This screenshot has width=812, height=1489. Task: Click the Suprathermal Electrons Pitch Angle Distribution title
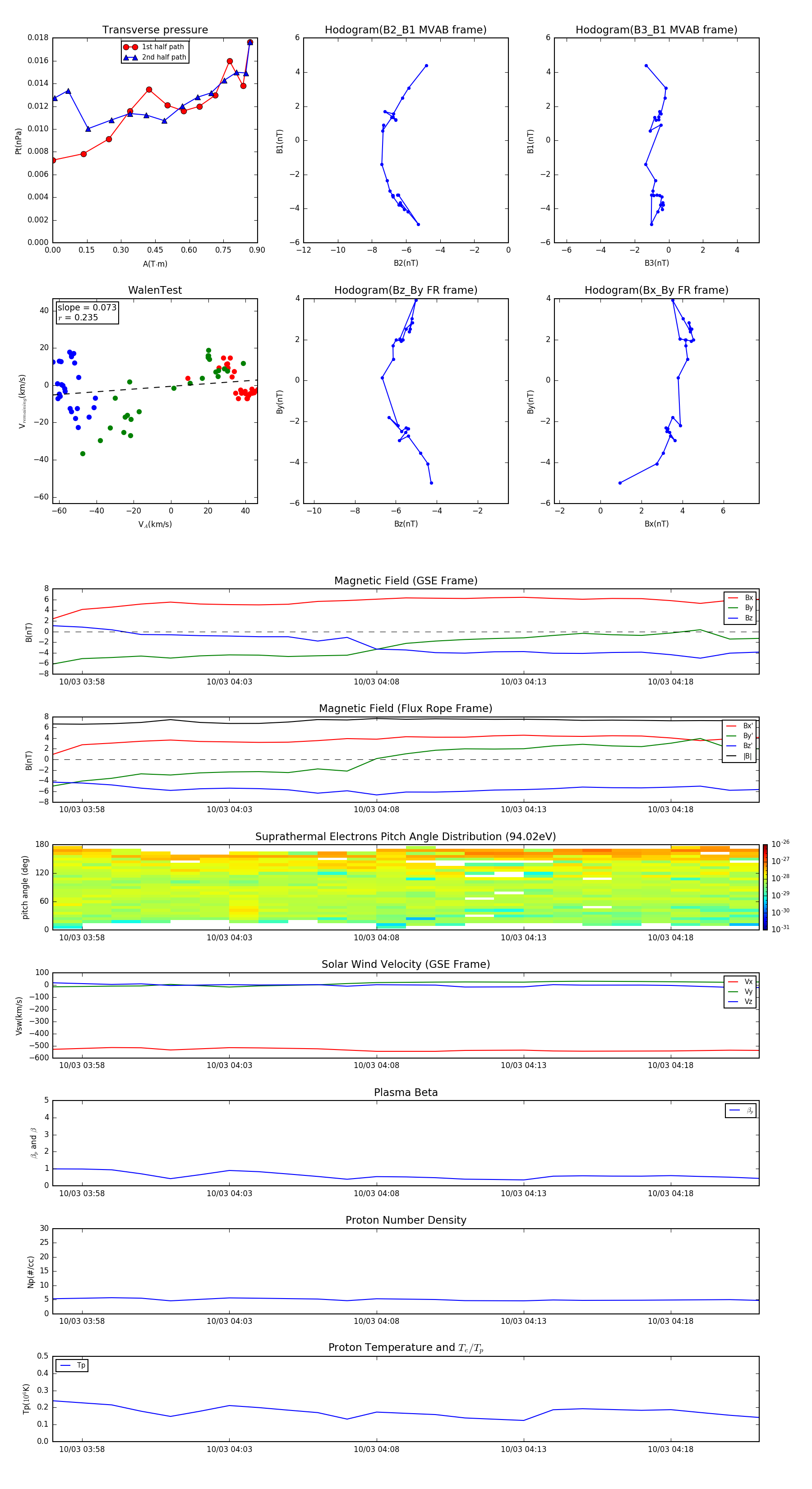click(x=406, y=837)
